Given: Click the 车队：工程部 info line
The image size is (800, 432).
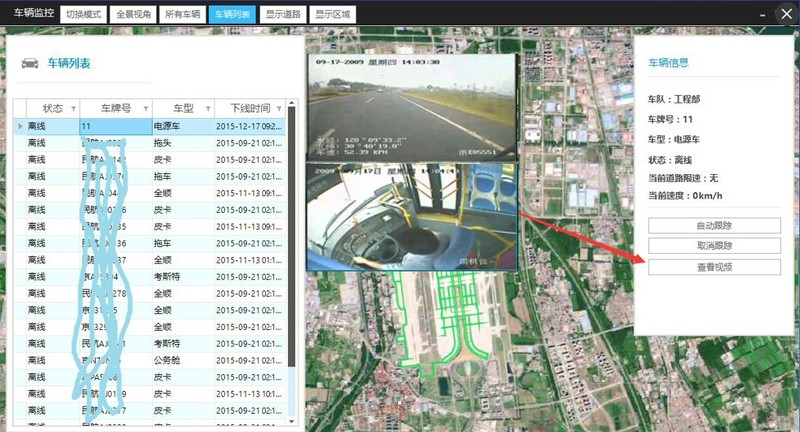Looking at the screenshot, I should pos(674,99).
